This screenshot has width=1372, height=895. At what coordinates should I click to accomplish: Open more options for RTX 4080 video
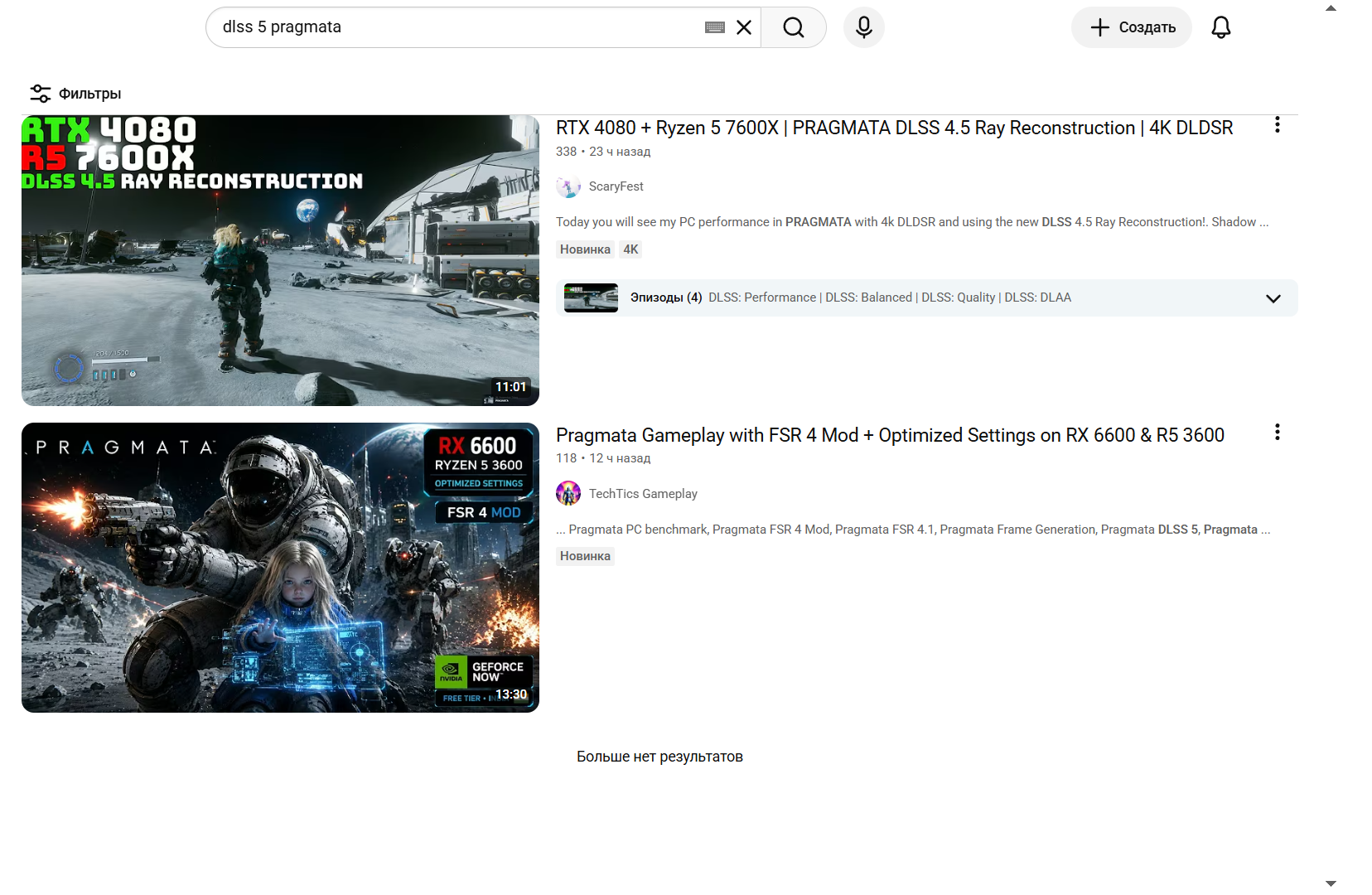pos(1278,125)
